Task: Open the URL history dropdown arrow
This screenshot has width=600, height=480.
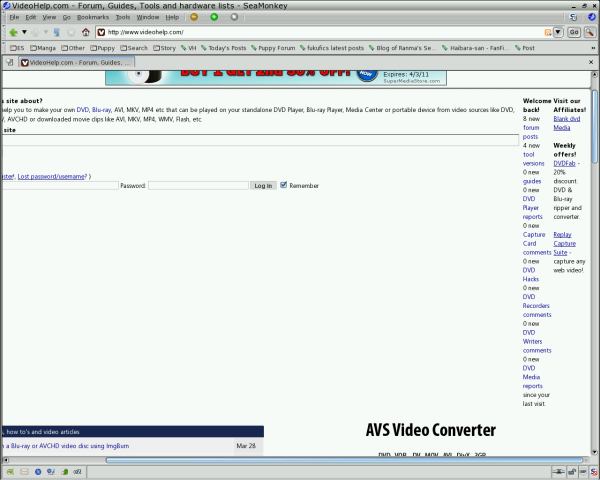Action: pyautogui.click(x=558, y=32)
